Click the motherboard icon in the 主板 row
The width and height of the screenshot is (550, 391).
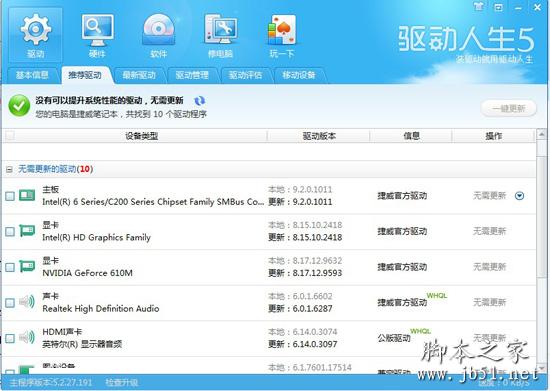click(27, 195)
